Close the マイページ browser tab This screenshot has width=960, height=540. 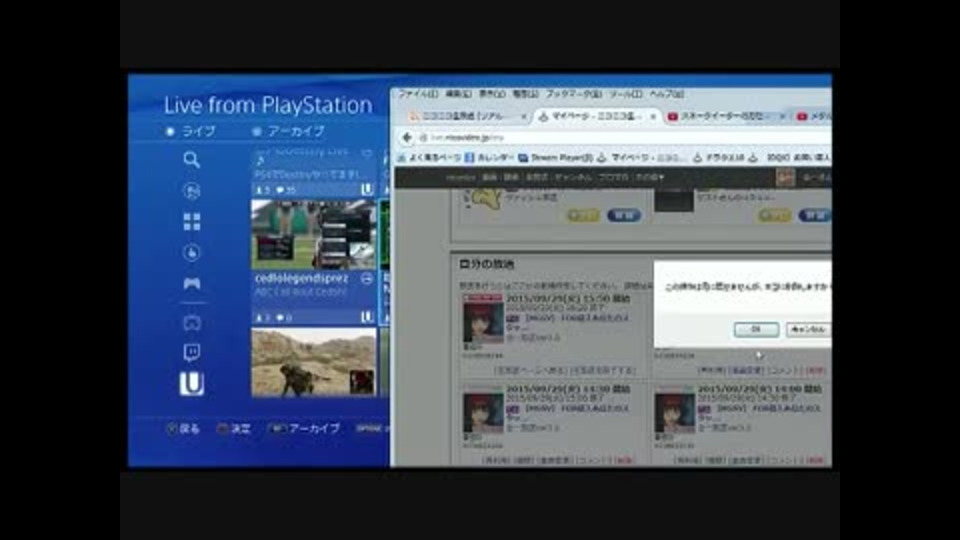coord(653,116)
